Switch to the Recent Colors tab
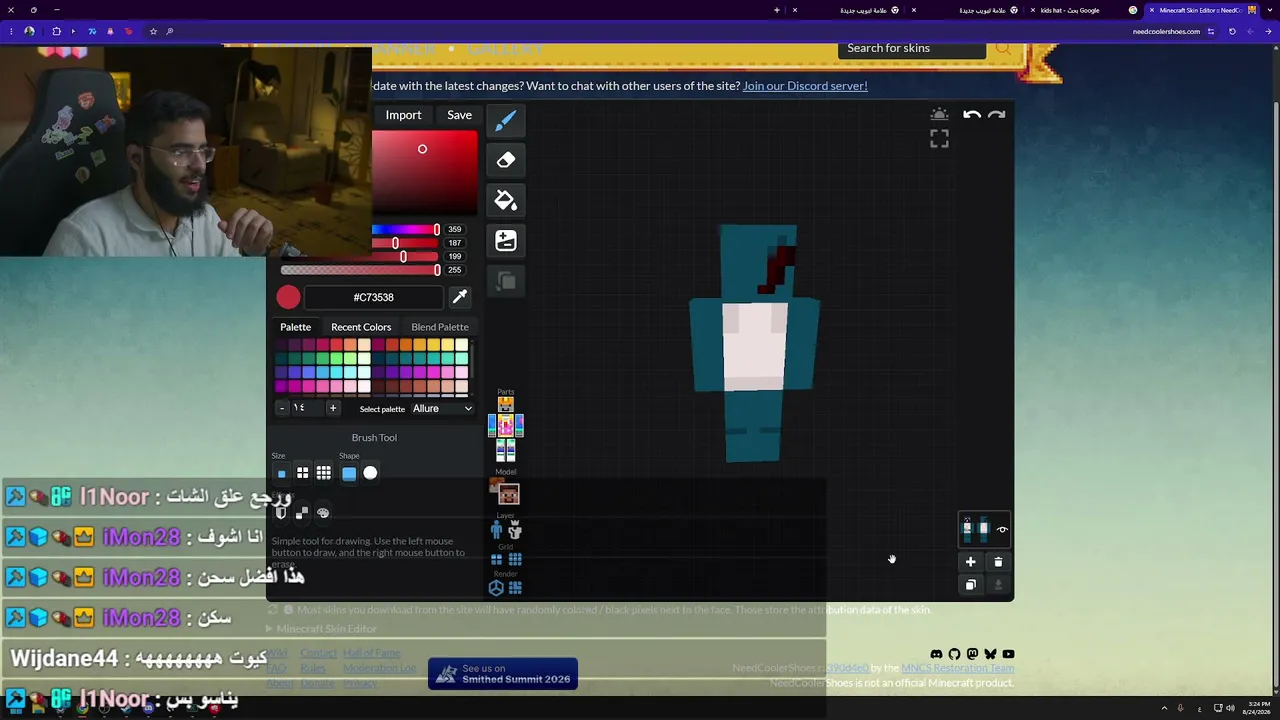 (361, 327)
